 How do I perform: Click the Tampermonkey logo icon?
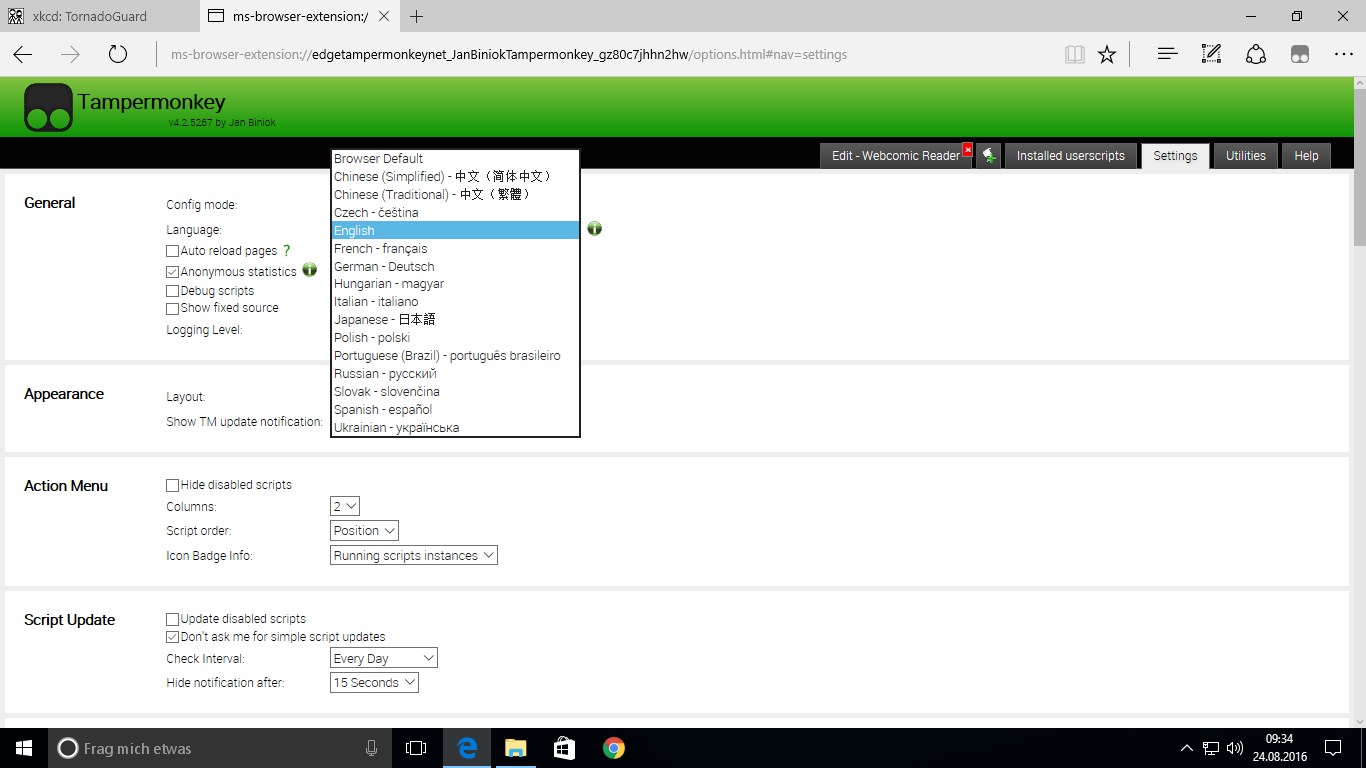click(49, 108)
